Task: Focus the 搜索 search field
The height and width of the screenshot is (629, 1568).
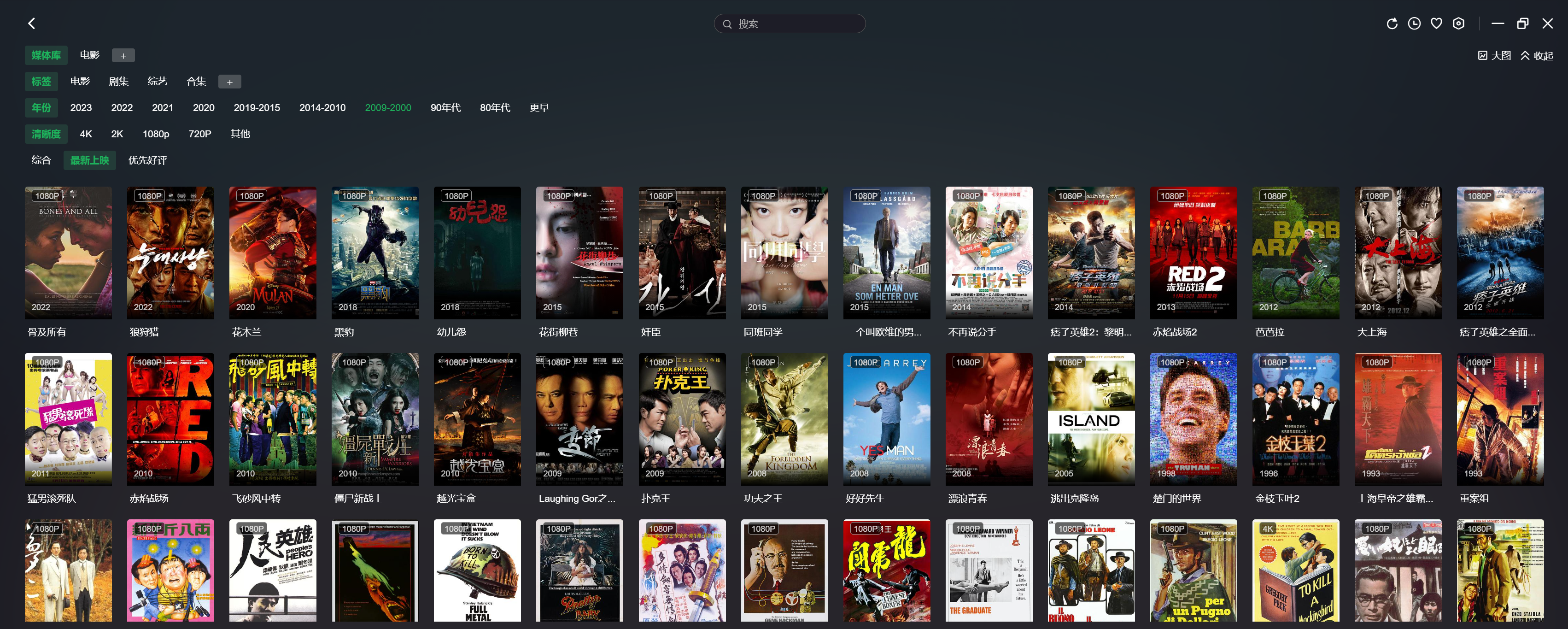Action: coord(790,23)
